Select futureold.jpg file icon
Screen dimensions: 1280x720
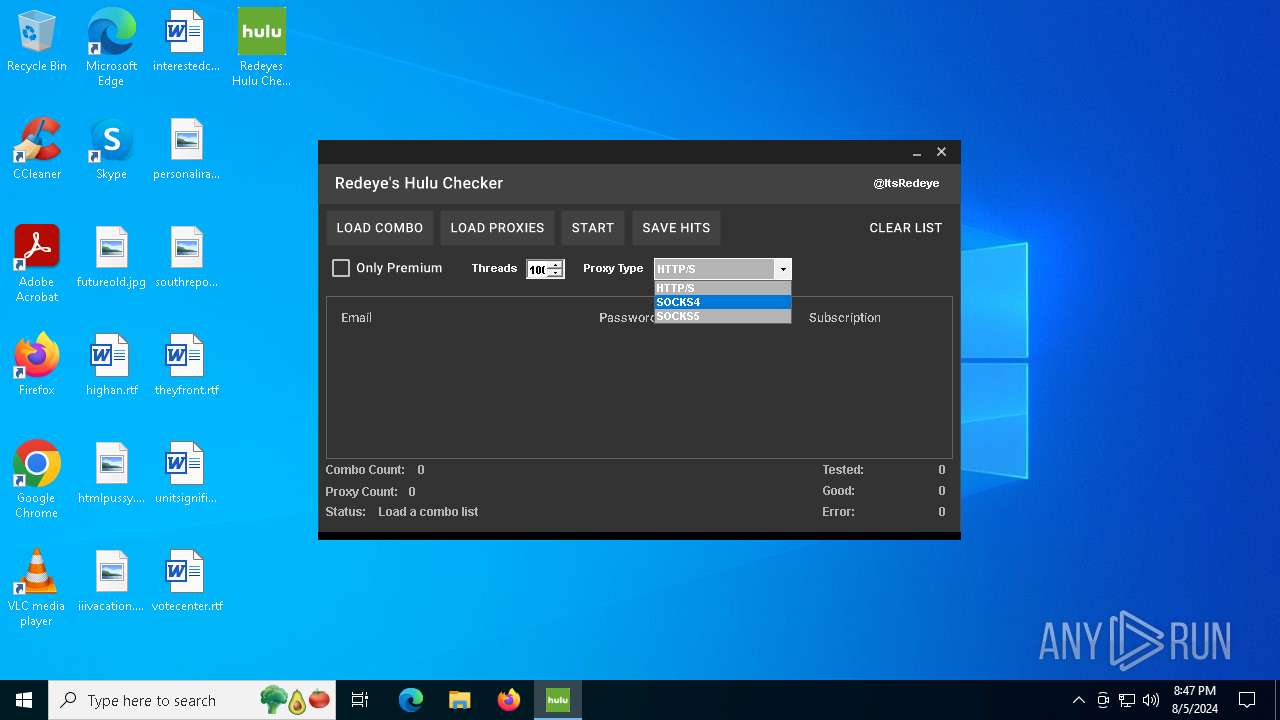111,258
